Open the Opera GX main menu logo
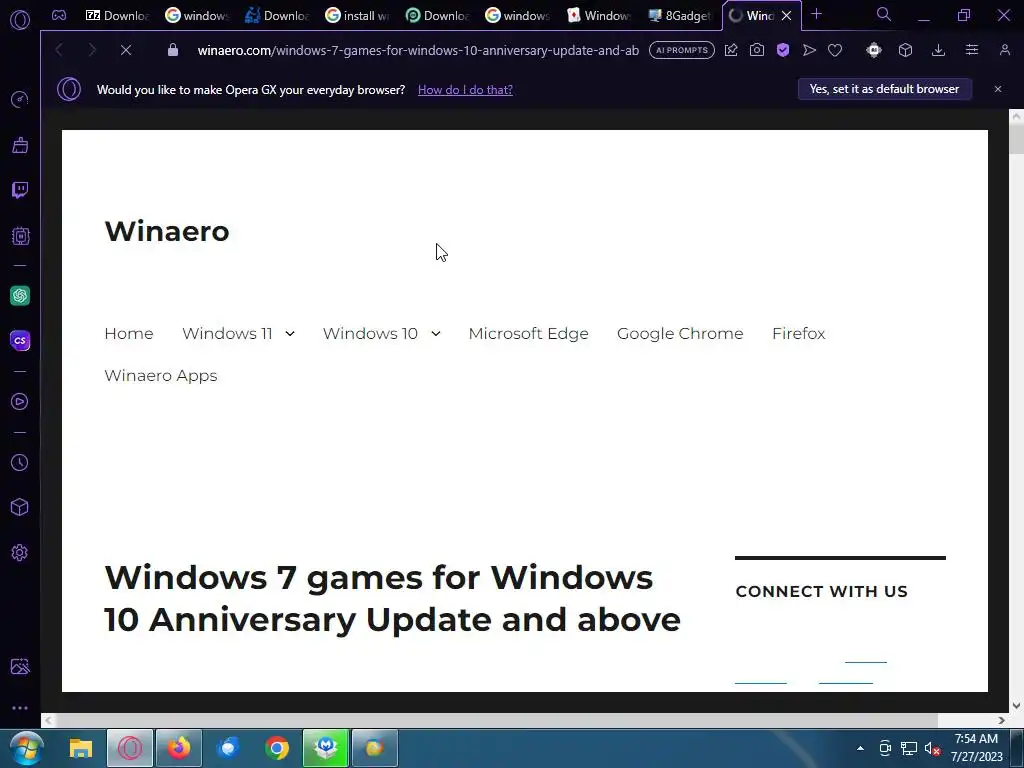The image size is (1024, 768). [20, 20]
